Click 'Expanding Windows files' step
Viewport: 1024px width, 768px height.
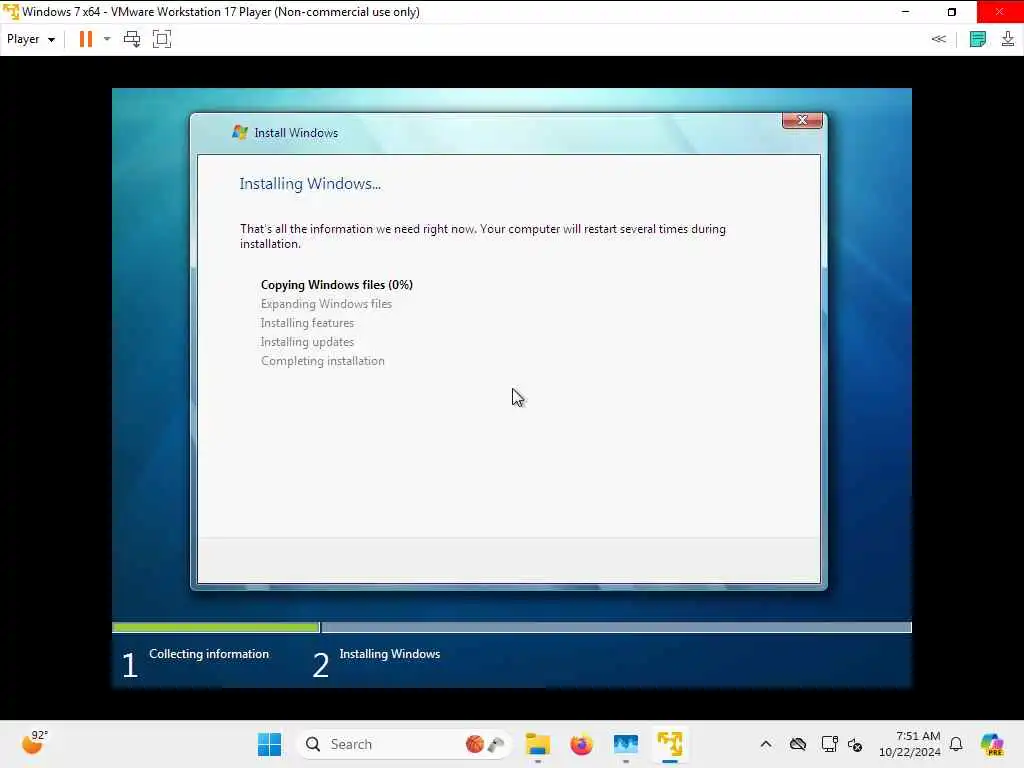coord(326,304)
